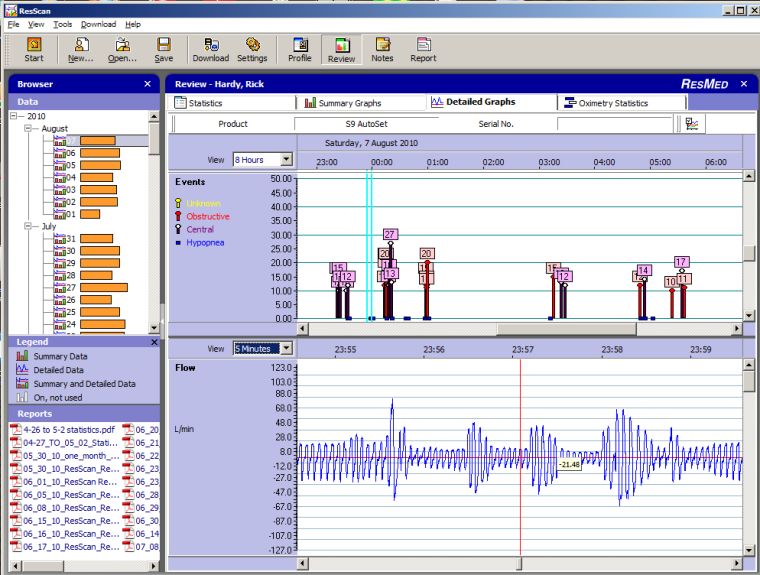The width and height of the screenshot is (760, 575).
Task: Click Flow graph scroll down arrow
Action: click(749, 550)
